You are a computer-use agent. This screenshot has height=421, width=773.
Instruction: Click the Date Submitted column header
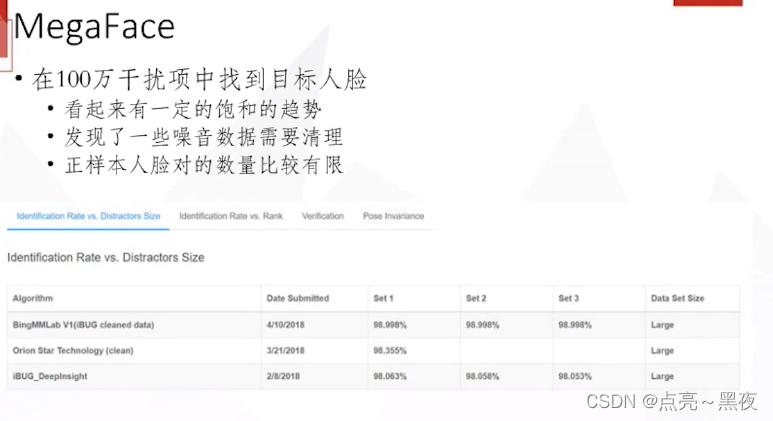[x=298, y=298]
